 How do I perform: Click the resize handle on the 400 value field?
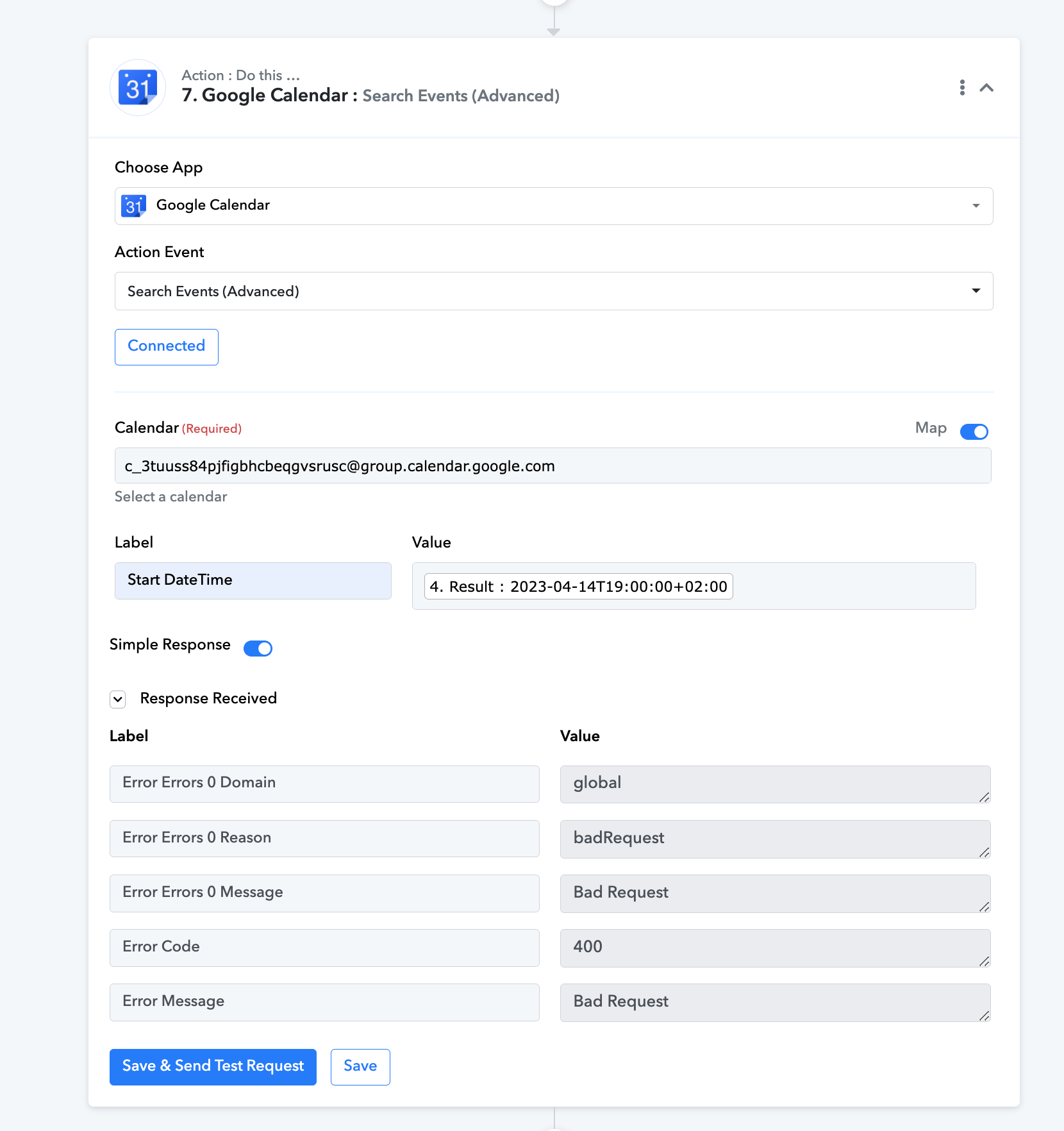(x=985, y=961)
